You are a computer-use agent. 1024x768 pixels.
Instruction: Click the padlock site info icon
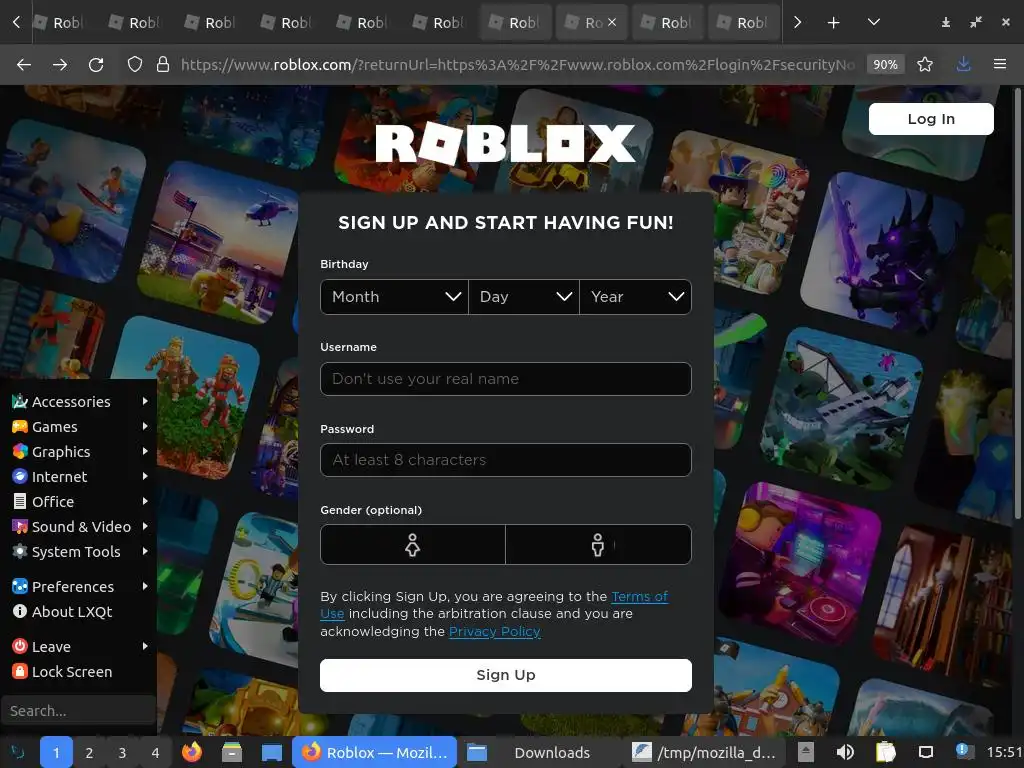[163, 64]
